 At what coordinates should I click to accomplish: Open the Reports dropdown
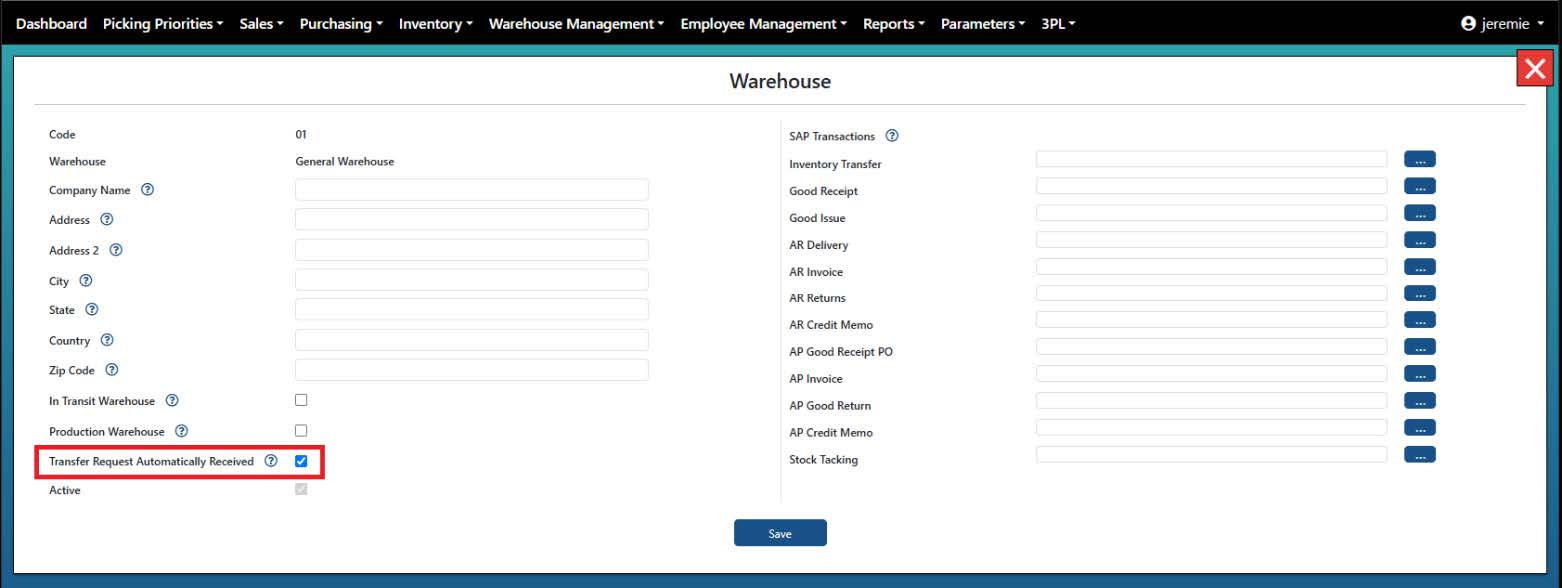tap(894, 23)
